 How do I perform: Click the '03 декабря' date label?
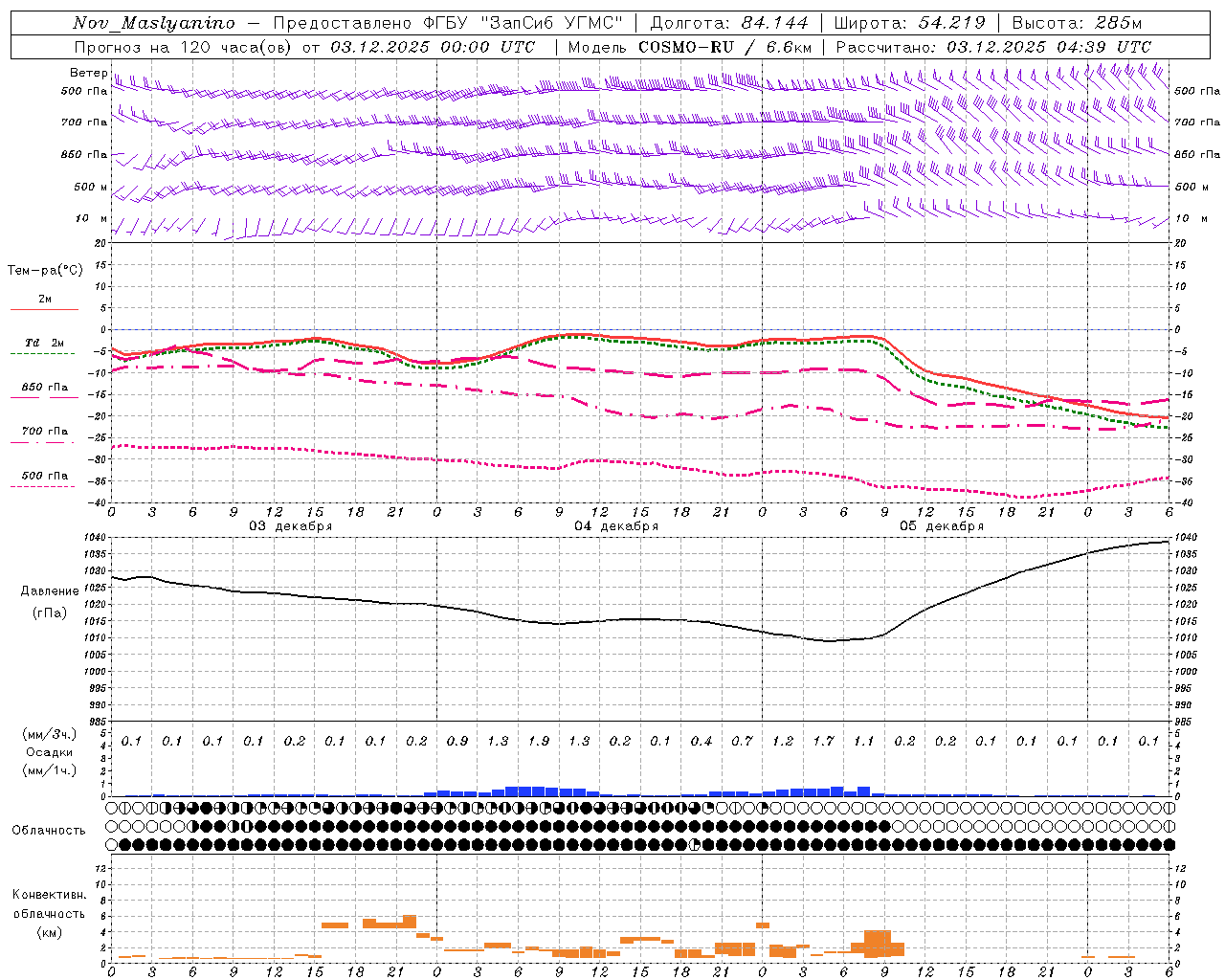(291, 526)
